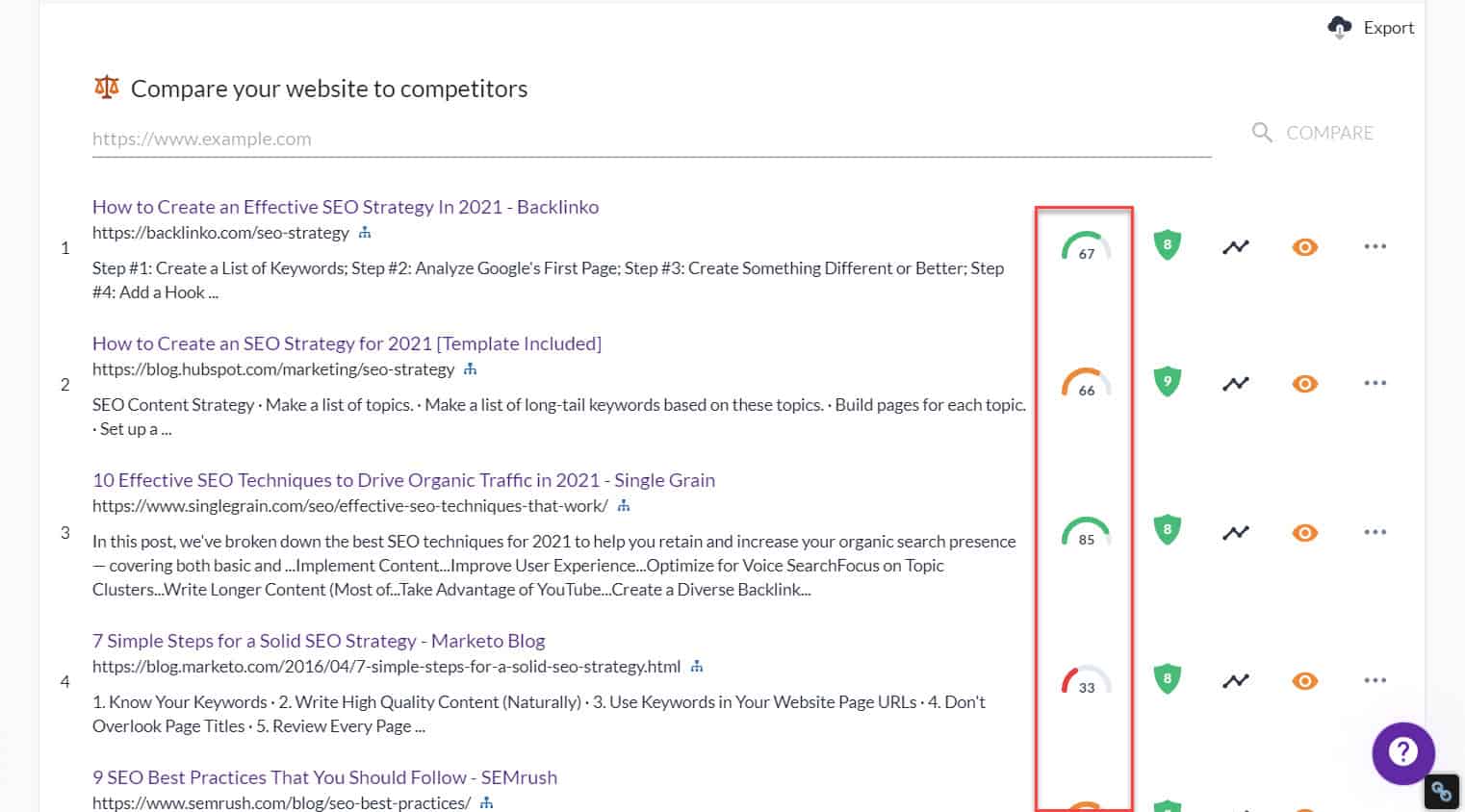Click the 67 score gauge for Backlinko

[1085, 248]
